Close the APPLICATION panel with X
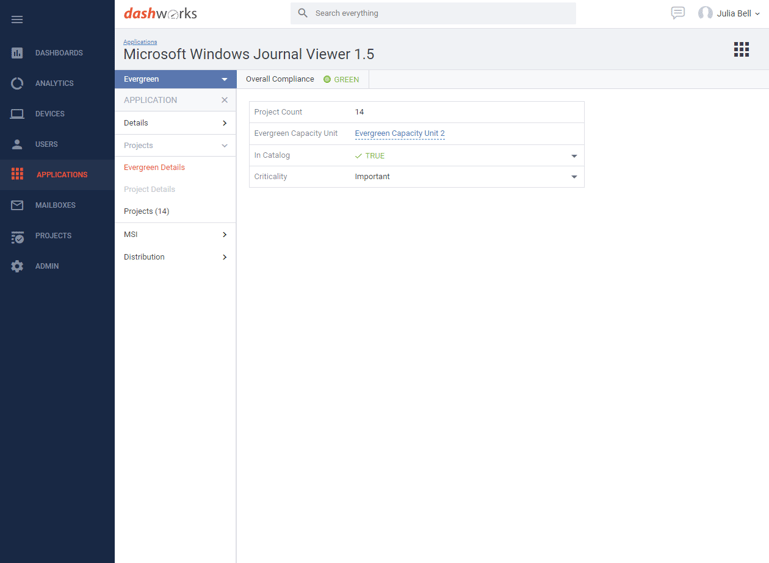 coord(225,100)
